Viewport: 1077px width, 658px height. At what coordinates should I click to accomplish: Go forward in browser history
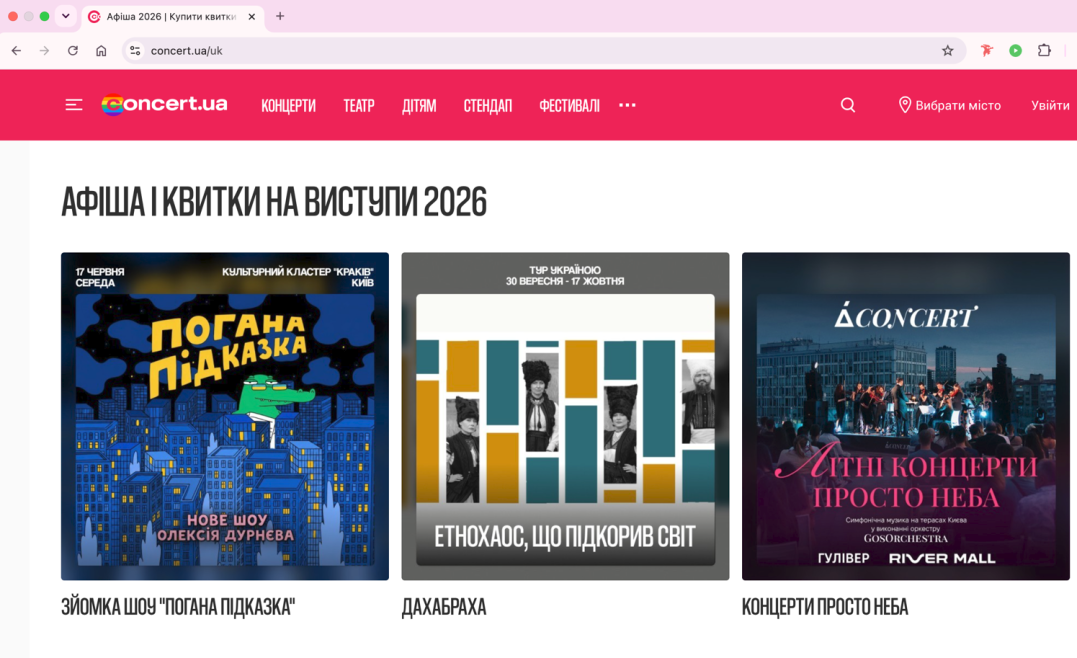tap(45, 51)
